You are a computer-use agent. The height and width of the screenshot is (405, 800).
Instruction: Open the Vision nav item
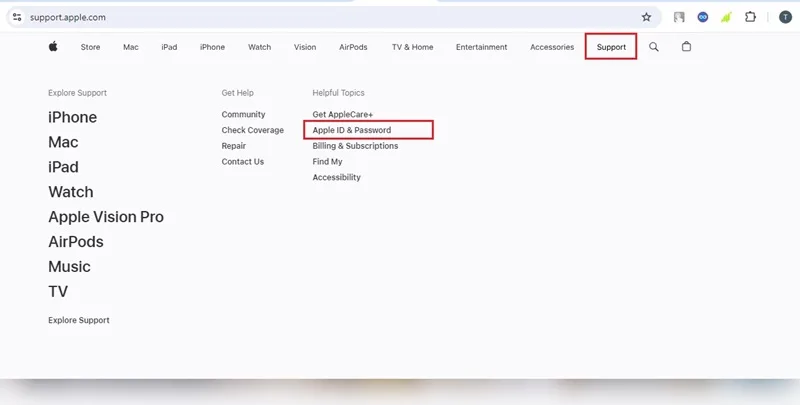[x=305, y=47]
